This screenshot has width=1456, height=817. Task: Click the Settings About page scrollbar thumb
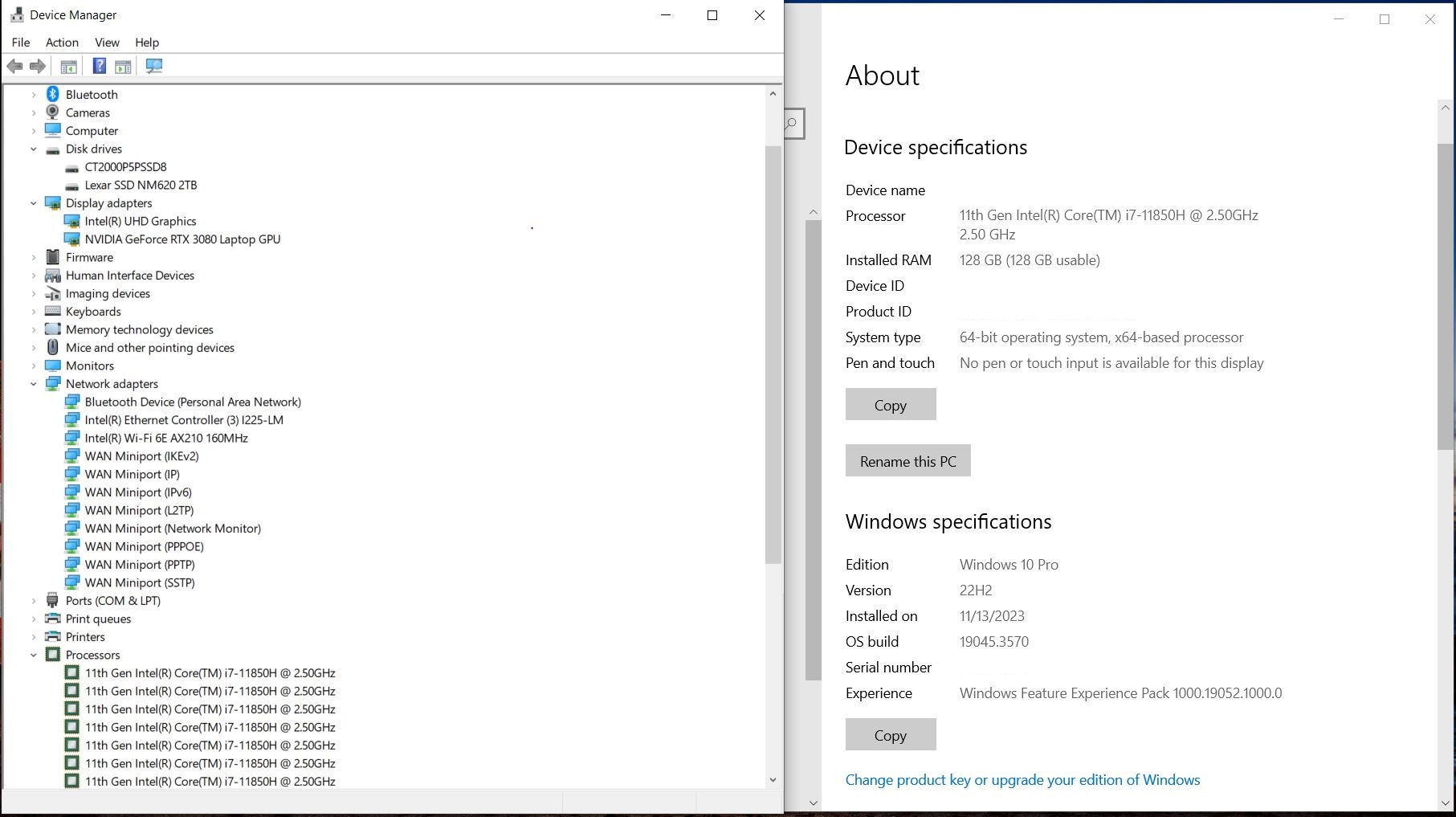pyautogui.click(x=1446, y=296)
